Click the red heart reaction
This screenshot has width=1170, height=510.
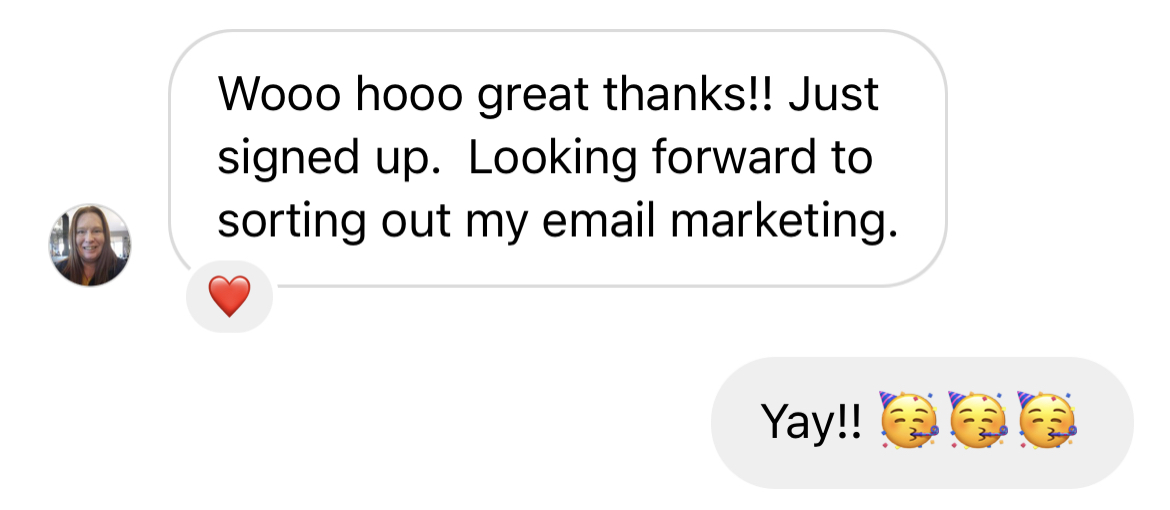[229, 298]
